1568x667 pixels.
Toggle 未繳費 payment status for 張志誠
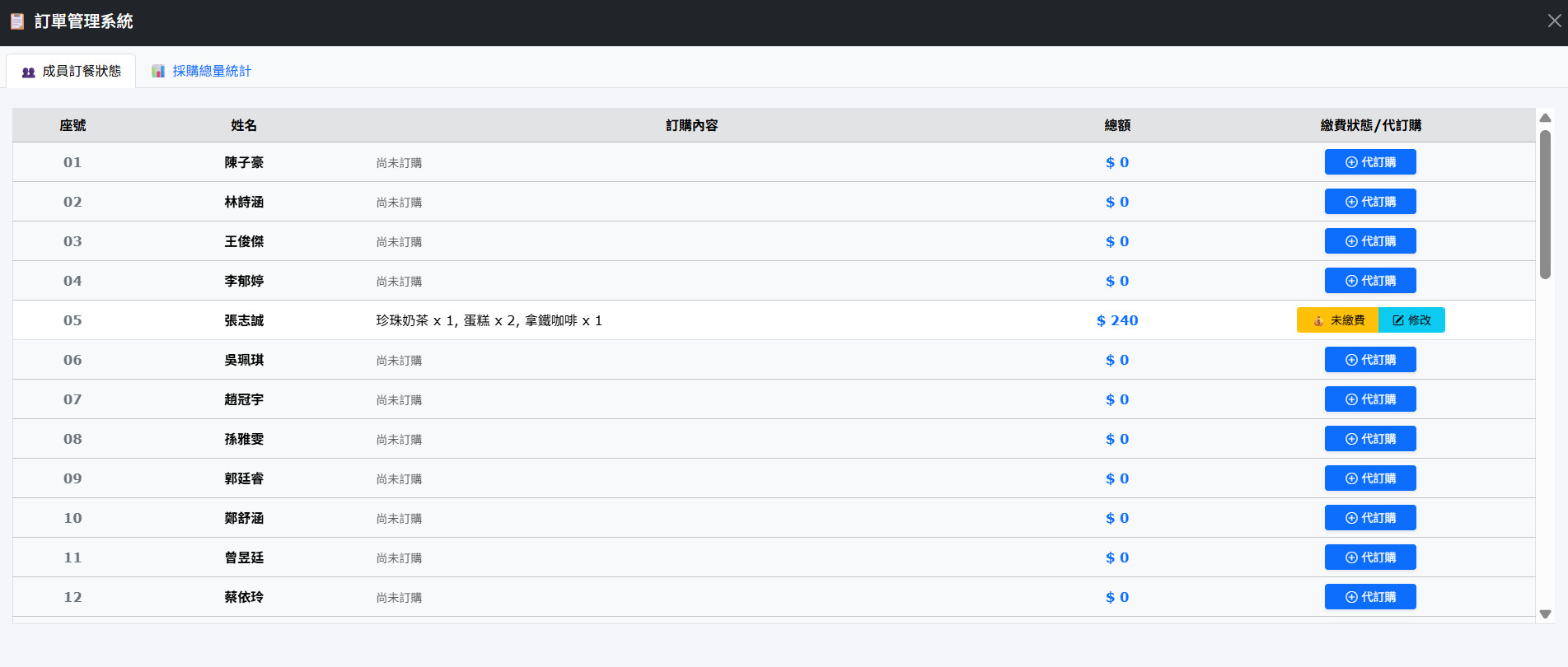pyautogui.click(x=1337, y=320)
